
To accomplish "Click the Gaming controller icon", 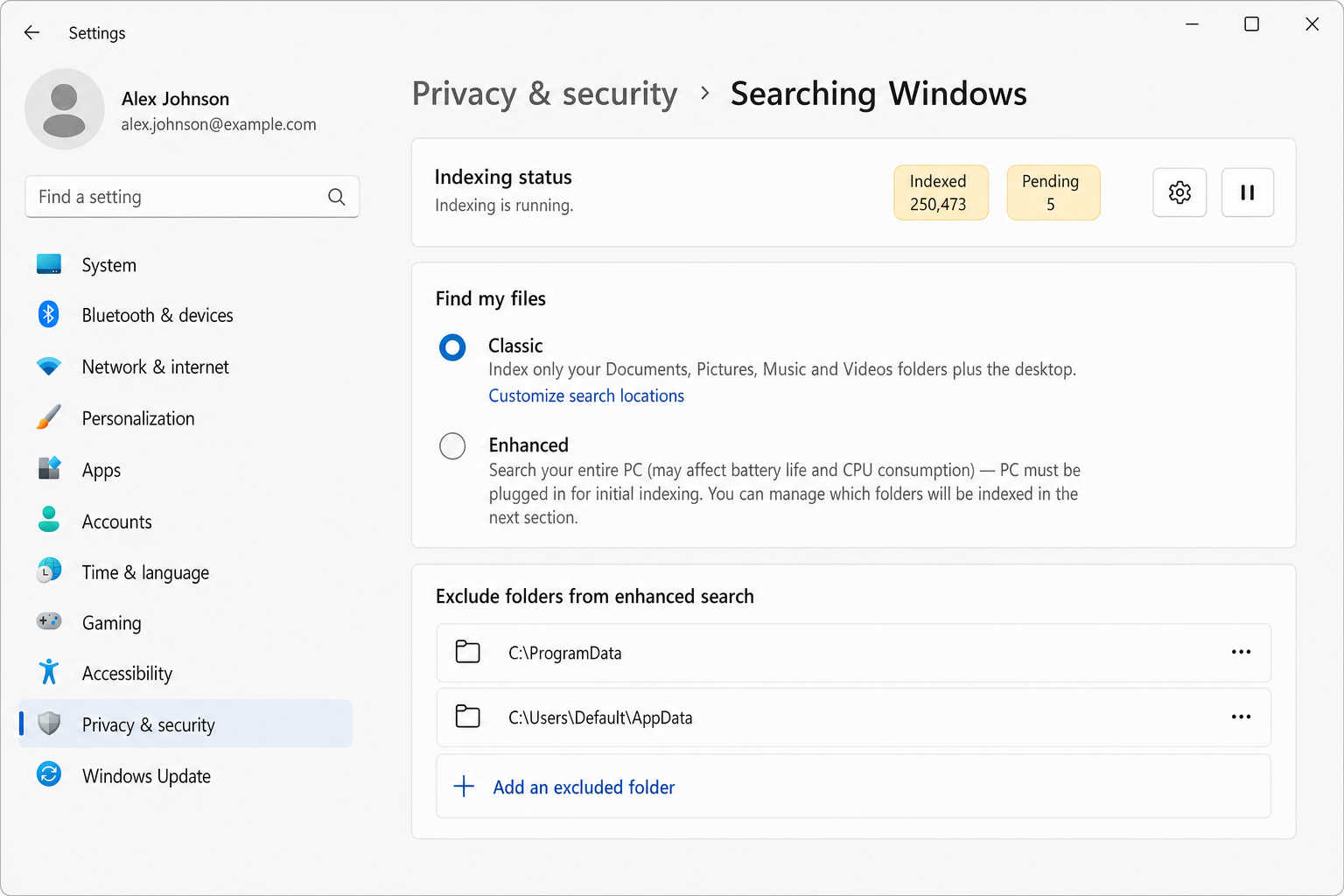I will point(49,621).
